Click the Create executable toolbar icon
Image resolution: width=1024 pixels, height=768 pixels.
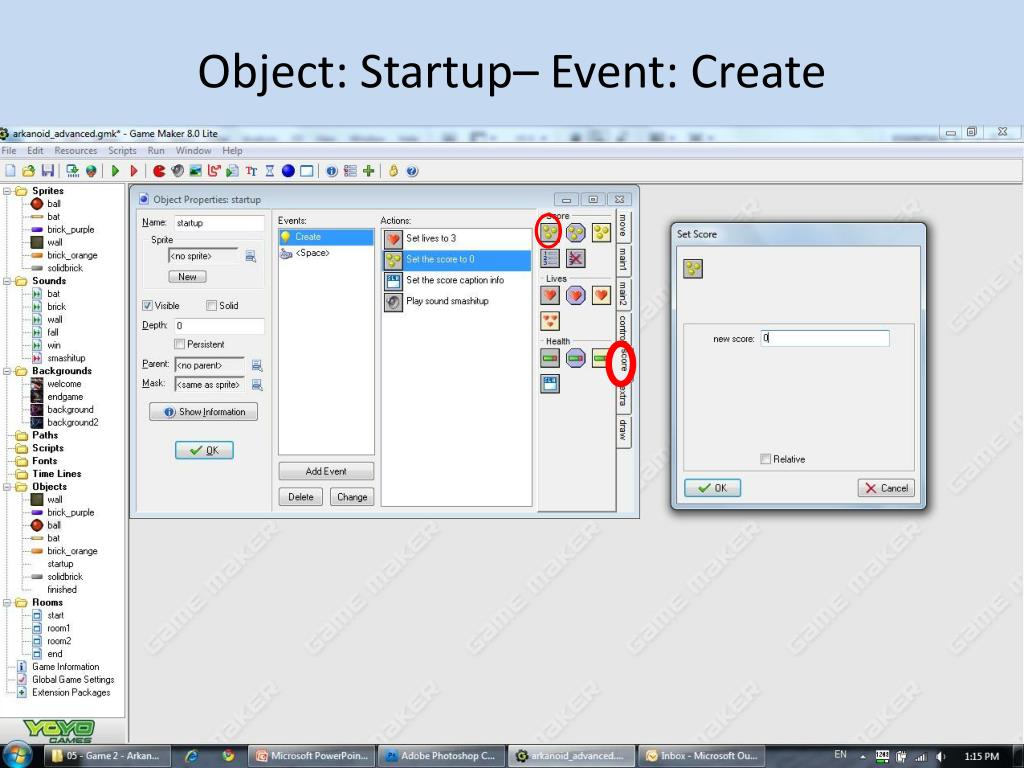coord(72,171)
